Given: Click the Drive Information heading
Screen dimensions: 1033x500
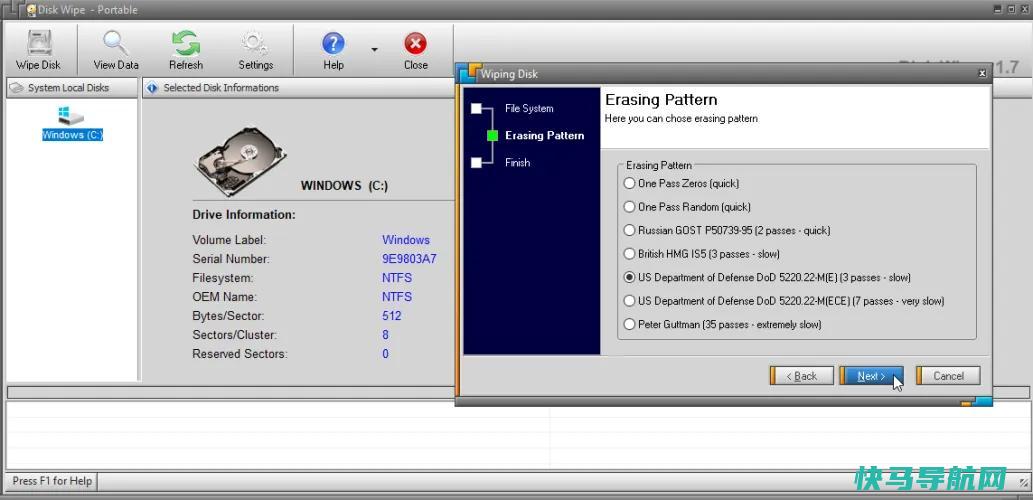Looking at the screenshot, I should click(244, 215).
